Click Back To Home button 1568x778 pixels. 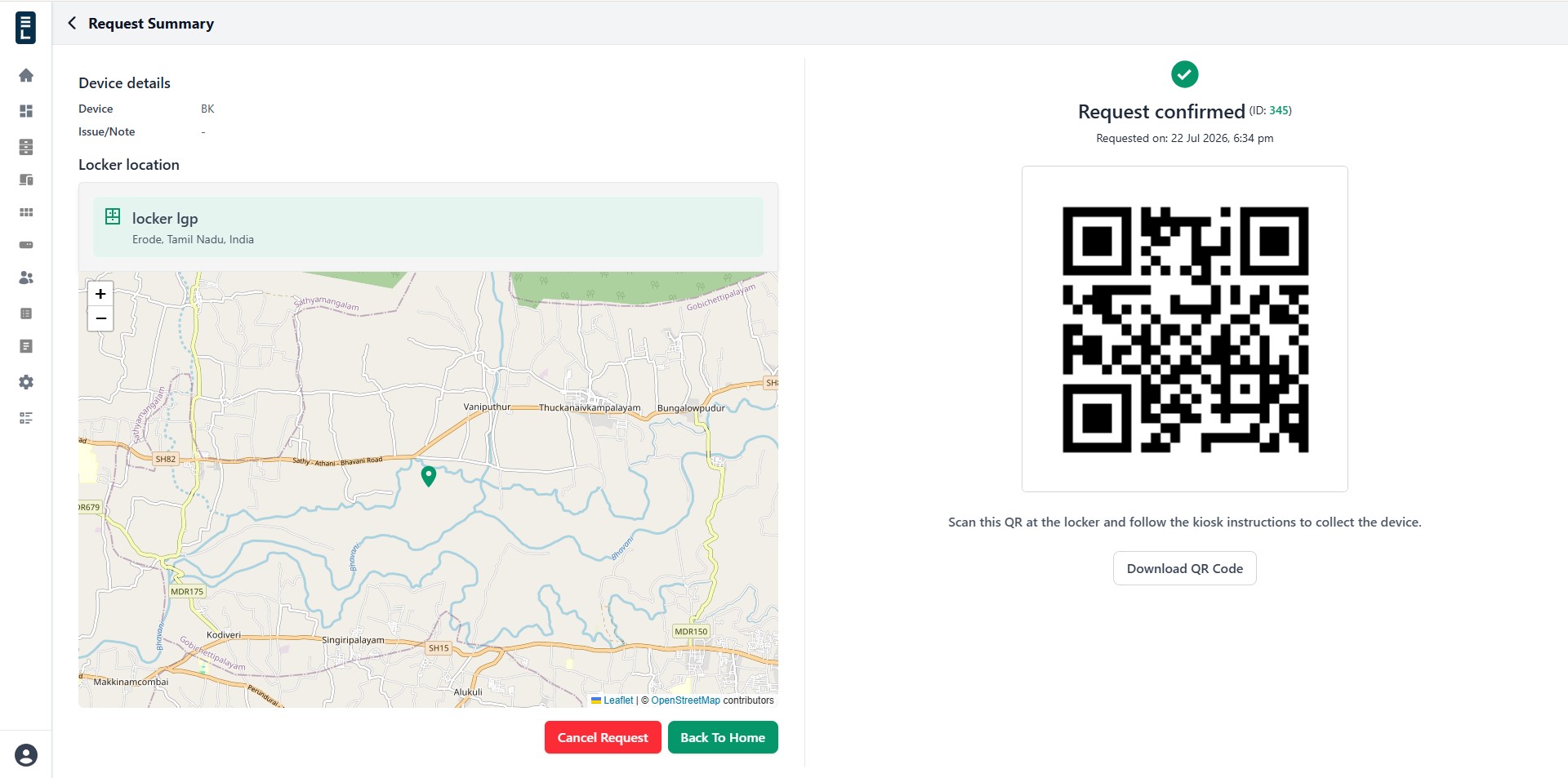point(723,737)
